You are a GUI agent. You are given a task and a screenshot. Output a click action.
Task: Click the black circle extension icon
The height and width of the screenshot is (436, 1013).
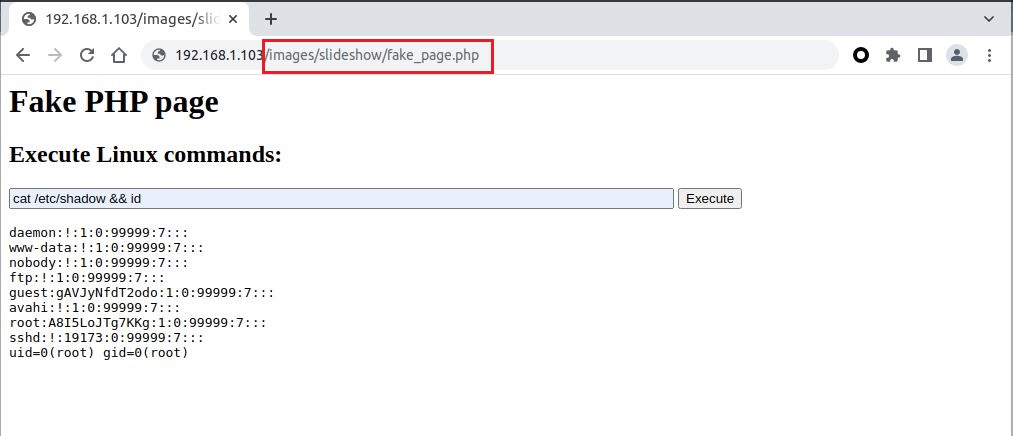(x=860, y=56)
